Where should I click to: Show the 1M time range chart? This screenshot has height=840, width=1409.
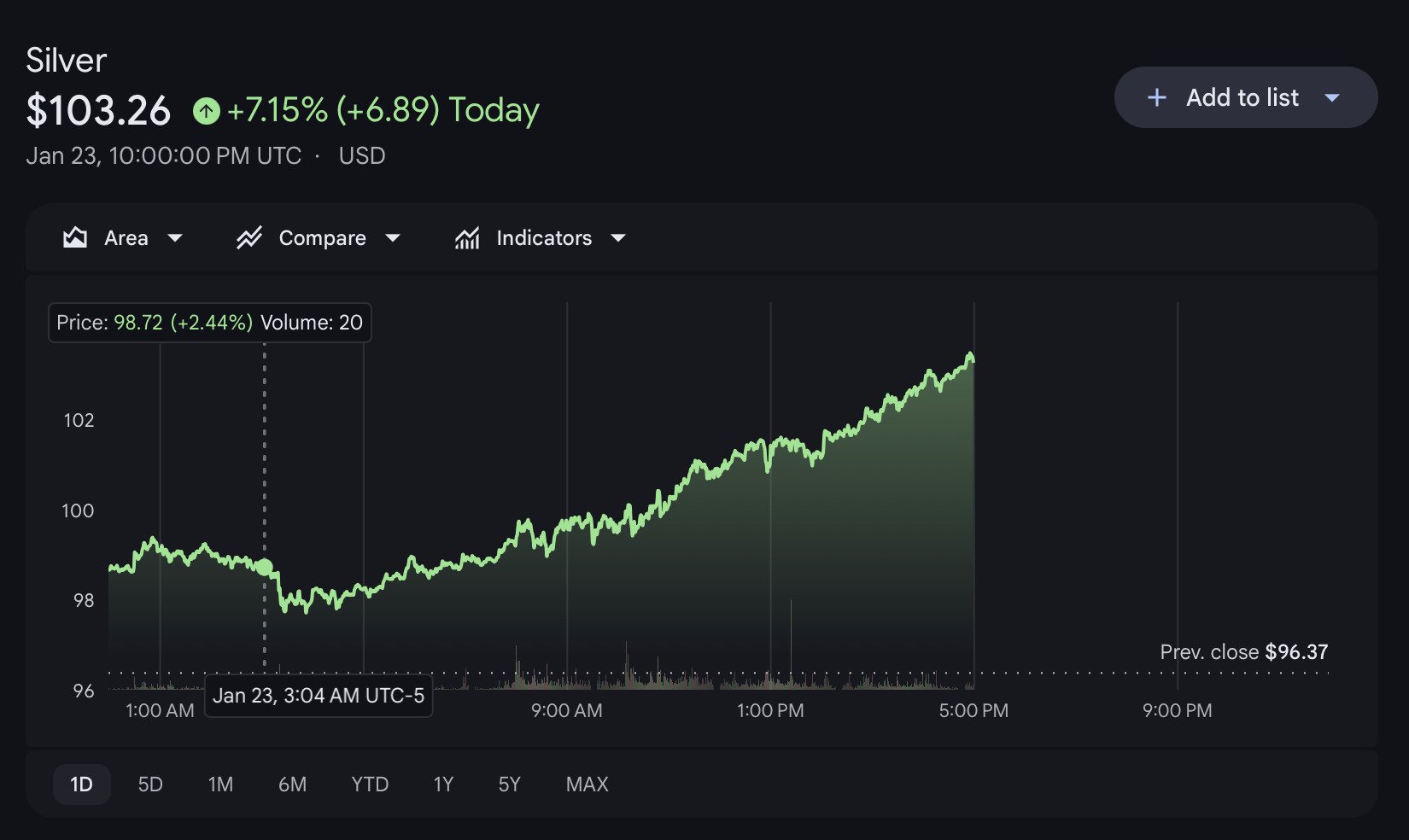[220, 785]
